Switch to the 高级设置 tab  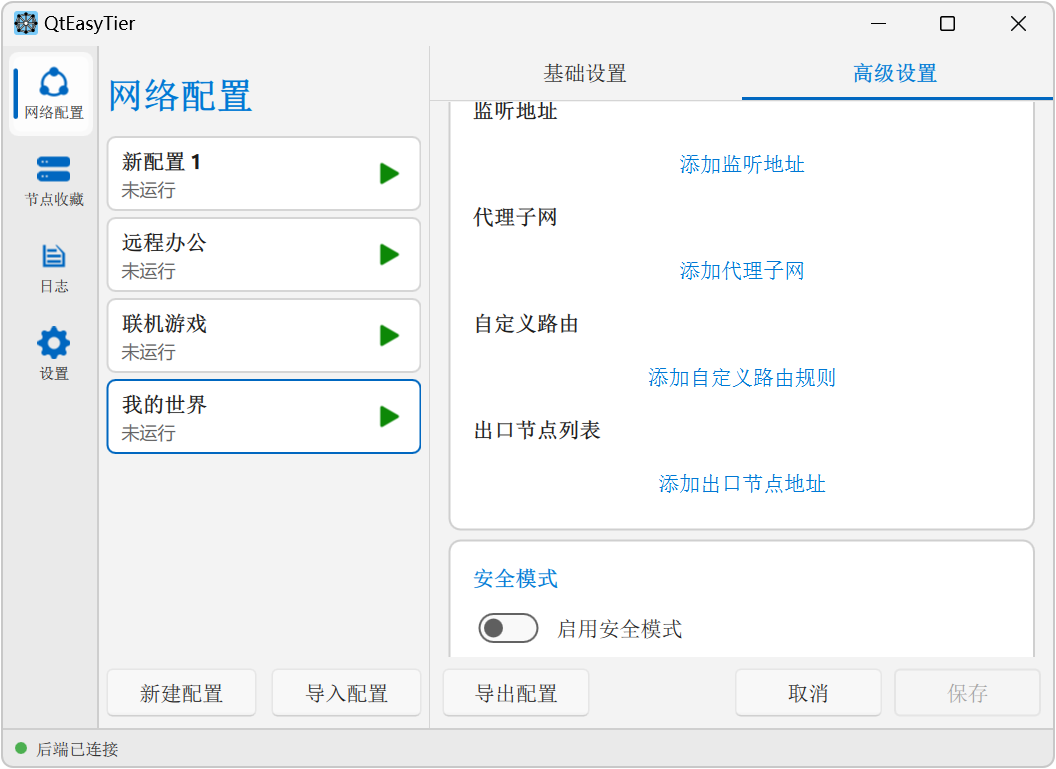[896, 73]
